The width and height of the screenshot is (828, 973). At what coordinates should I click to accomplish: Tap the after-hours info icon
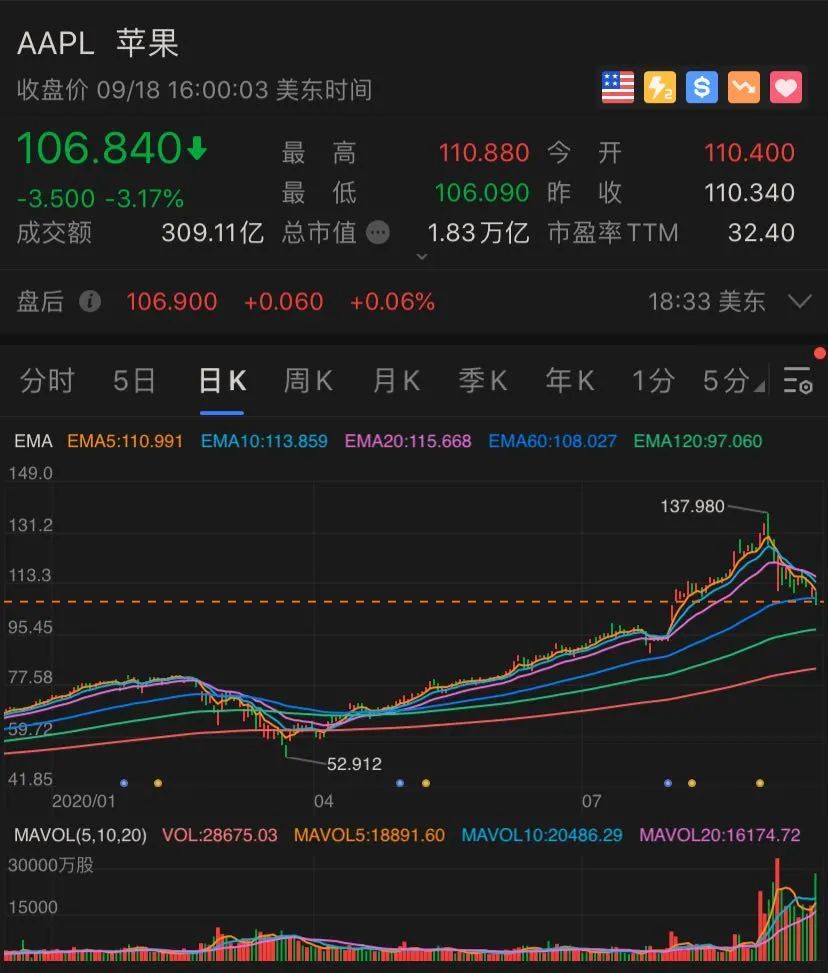90,302
